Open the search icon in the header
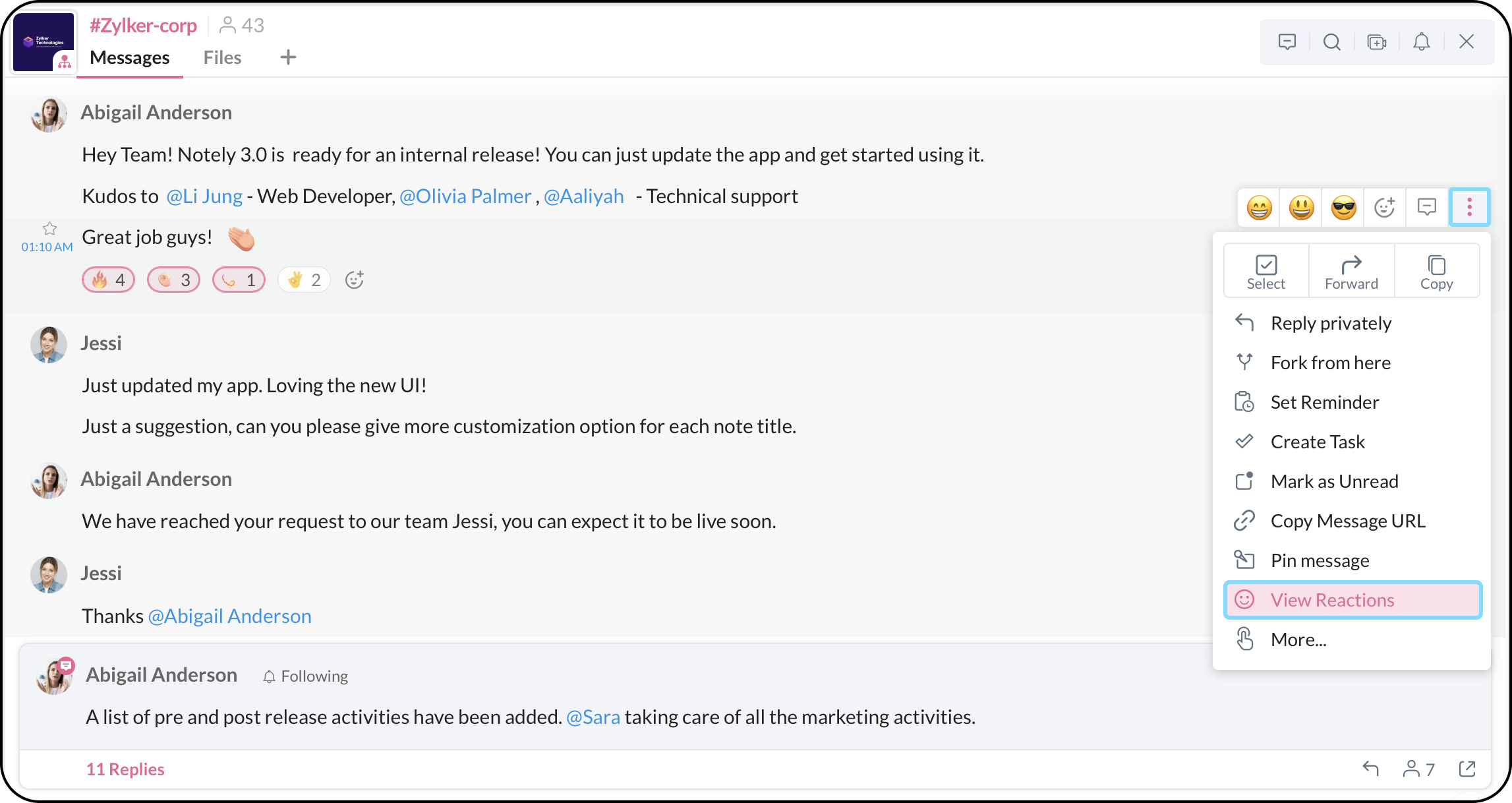The width and height of the screenshot is (1512, 803). click(1331, 42)
